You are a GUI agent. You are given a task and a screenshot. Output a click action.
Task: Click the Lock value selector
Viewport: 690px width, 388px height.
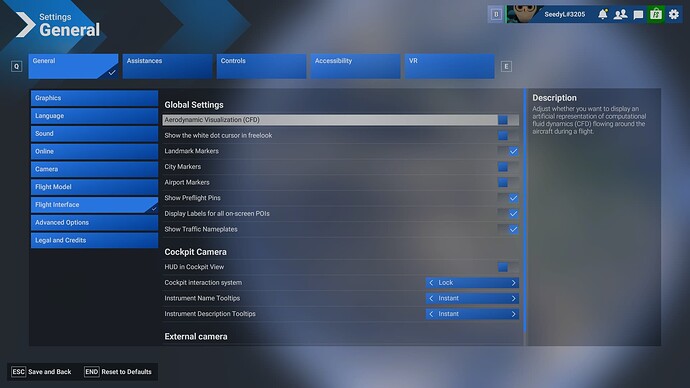click(472, 282)
